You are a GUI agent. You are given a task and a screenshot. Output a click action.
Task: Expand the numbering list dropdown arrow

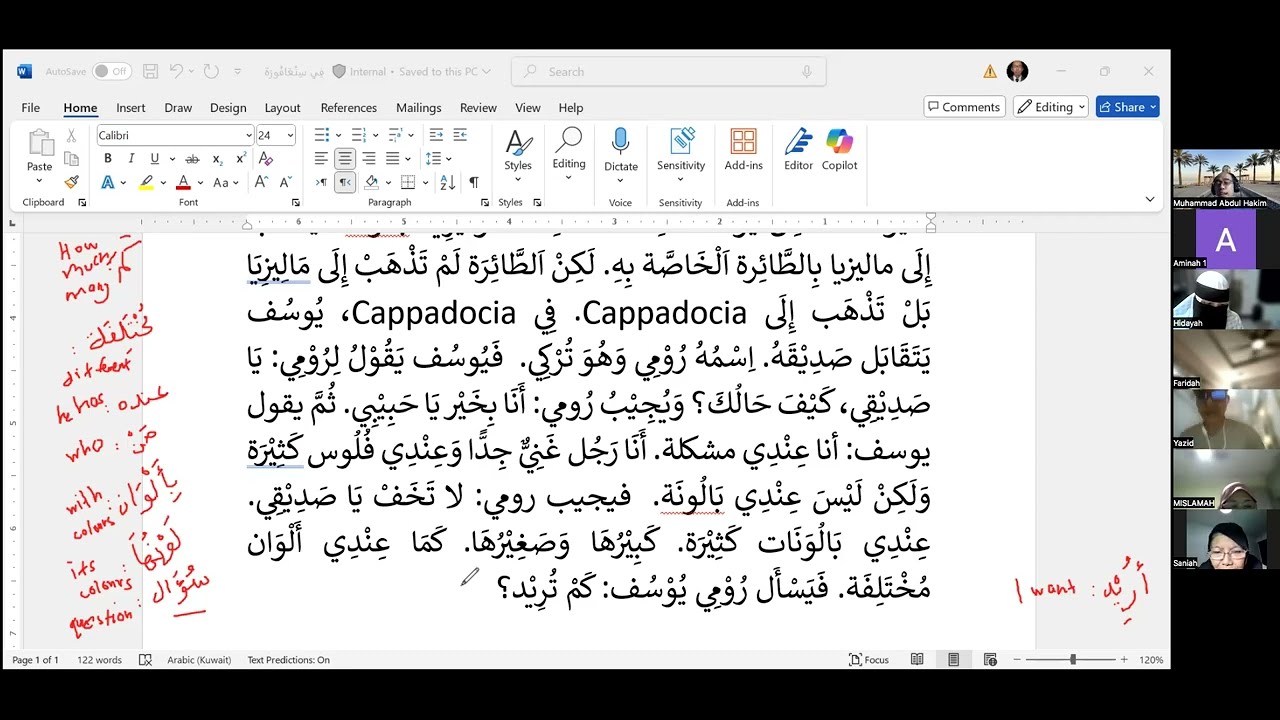click(x=376, y=135)
